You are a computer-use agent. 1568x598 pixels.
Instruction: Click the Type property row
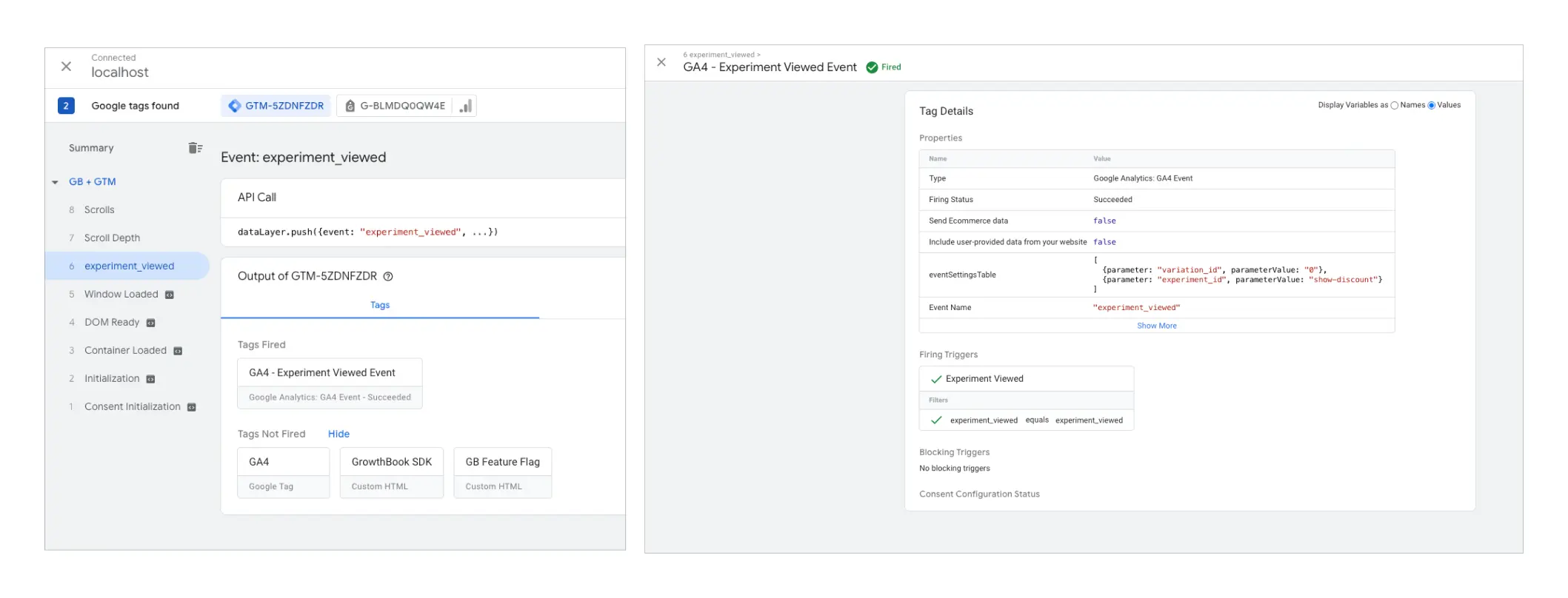tap(1157, 178)
